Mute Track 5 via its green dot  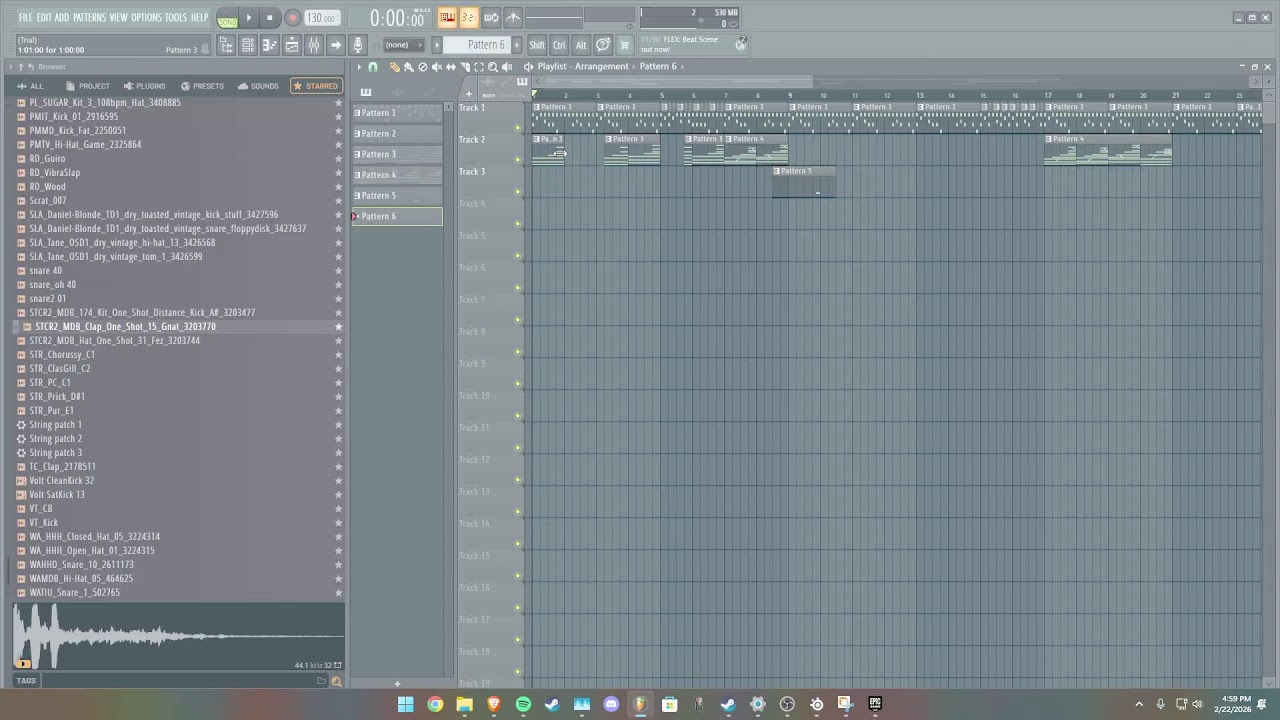point(518,256)
